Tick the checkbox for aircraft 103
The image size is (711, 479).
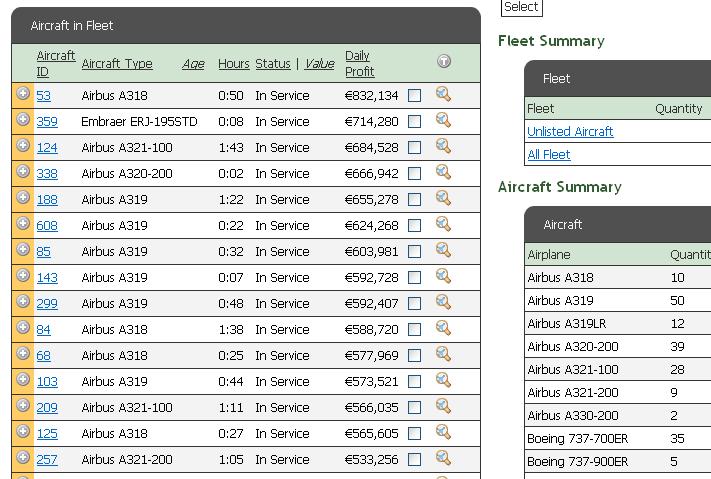[414, 382]
